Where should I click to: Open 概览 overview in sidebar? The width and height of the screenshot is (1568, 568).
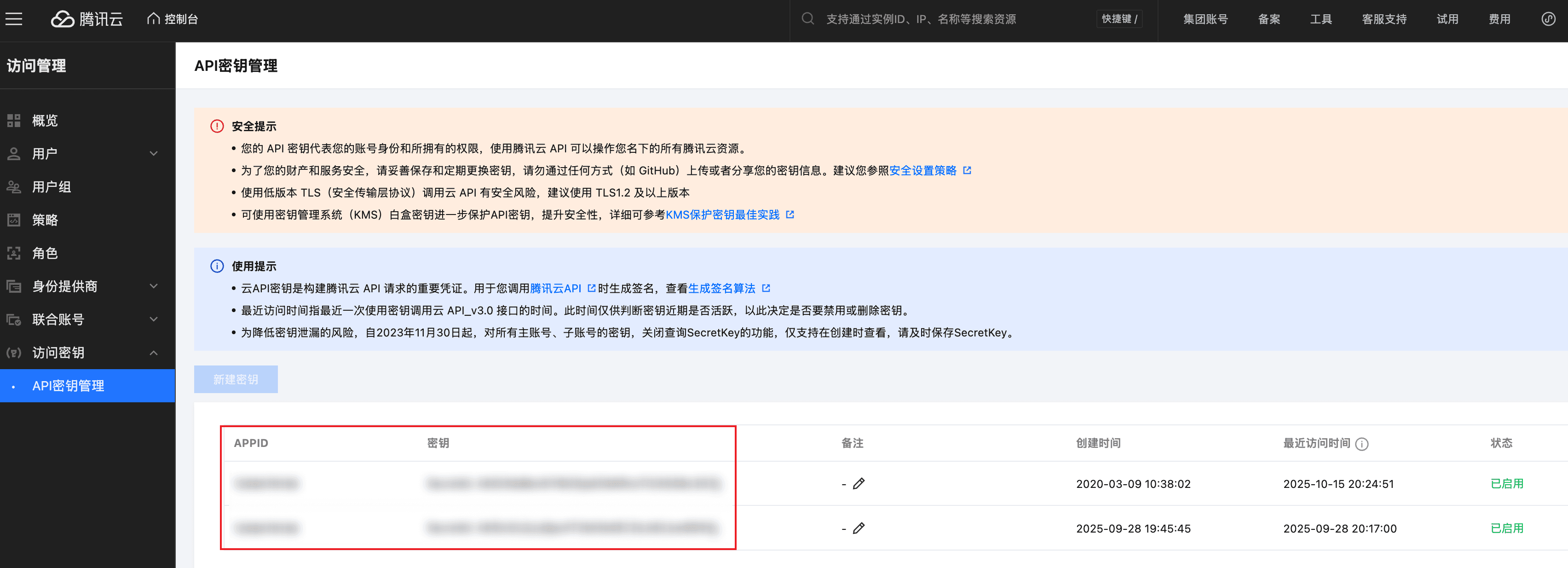tap(45, 121)
